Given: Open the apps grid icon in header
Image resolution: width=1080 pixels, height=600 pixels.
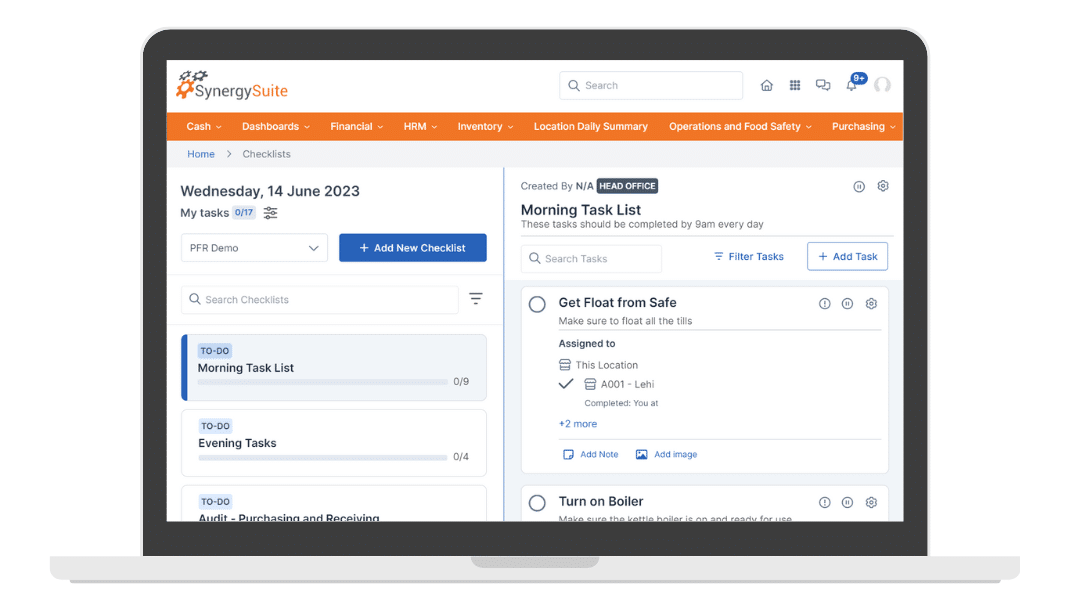Looking at the screenshot, I should (795, 85).
